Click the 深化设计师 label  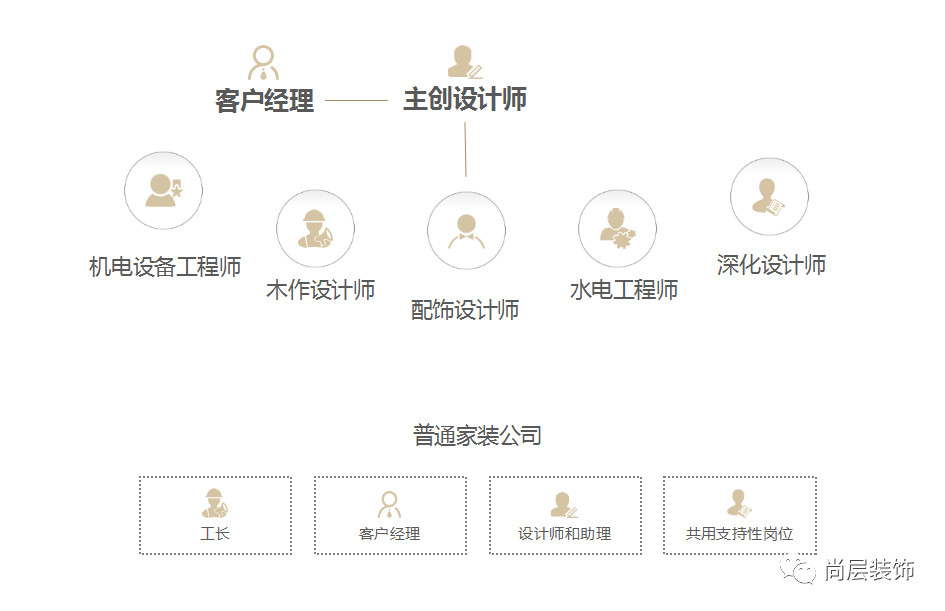coord(771,265)
